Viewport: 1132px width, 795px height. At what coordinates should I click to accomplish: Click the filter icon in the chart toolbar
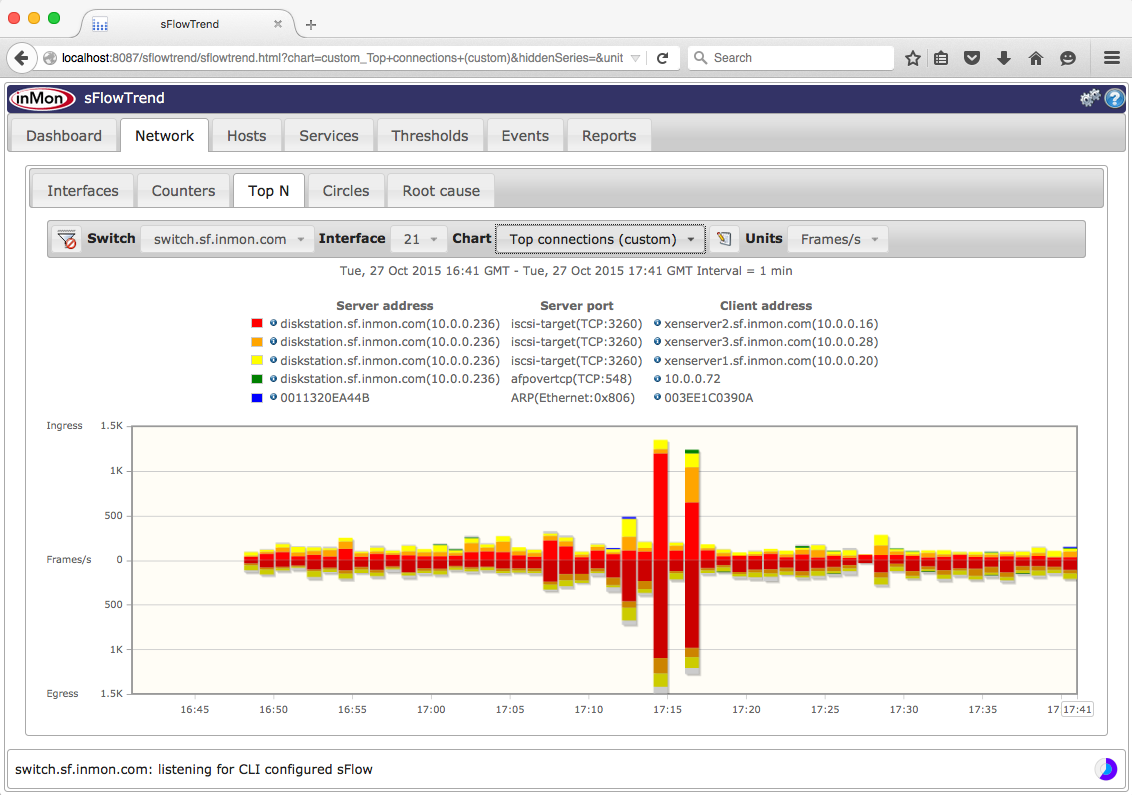point(66,238)
